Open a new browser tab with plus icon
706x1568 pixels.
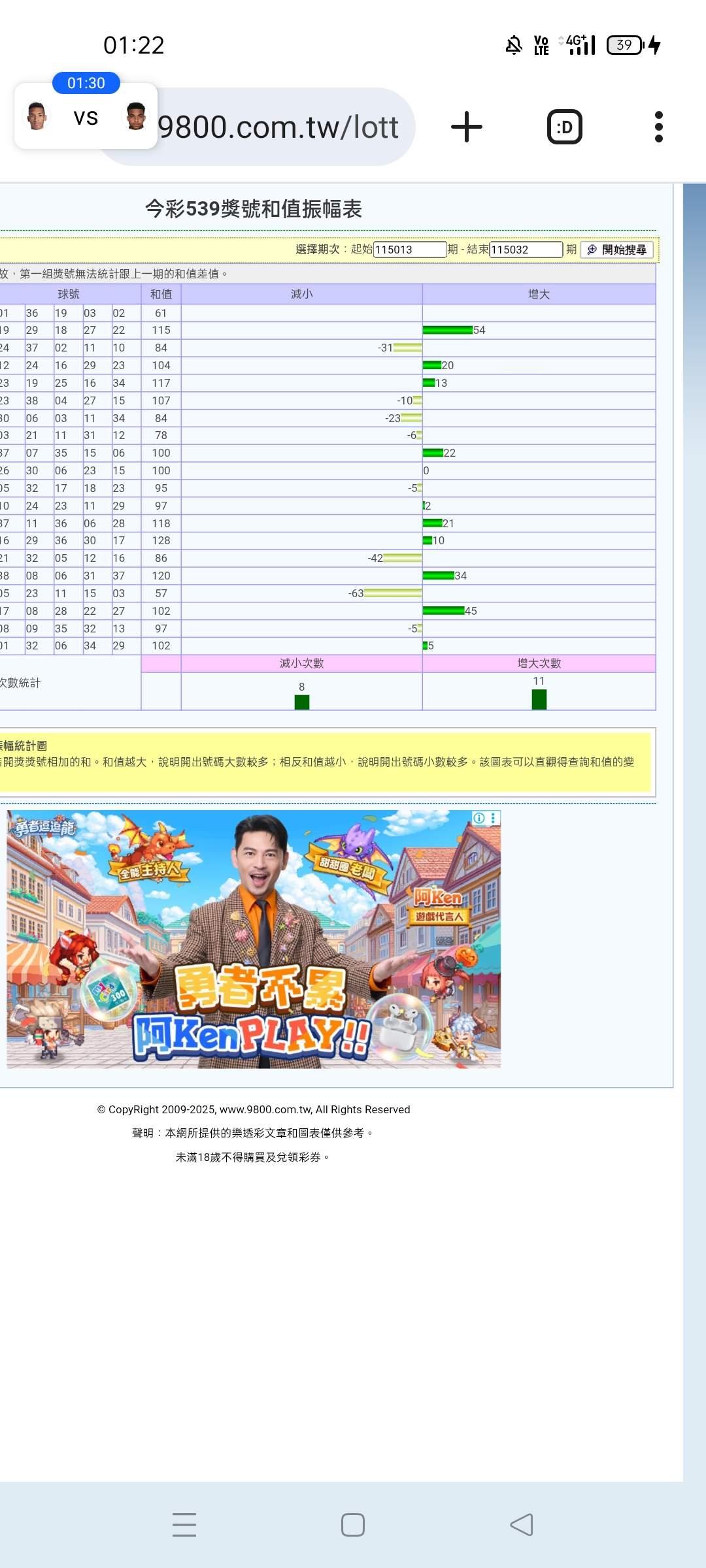click(x=466, y=127)
